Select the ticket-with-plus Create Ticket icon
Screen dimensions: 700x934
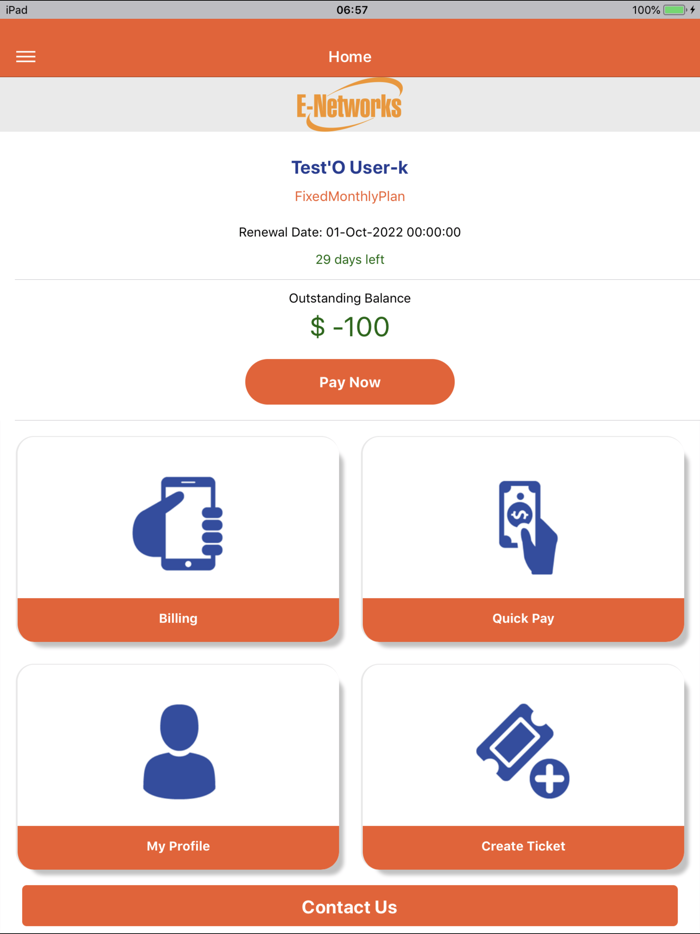tap(523, 748)
